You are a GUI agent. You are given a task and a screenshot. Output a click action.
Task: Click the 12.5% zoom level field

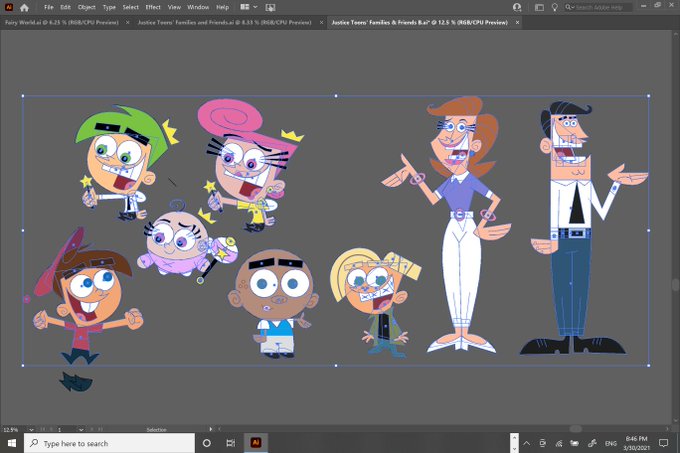tap(13, 429)
